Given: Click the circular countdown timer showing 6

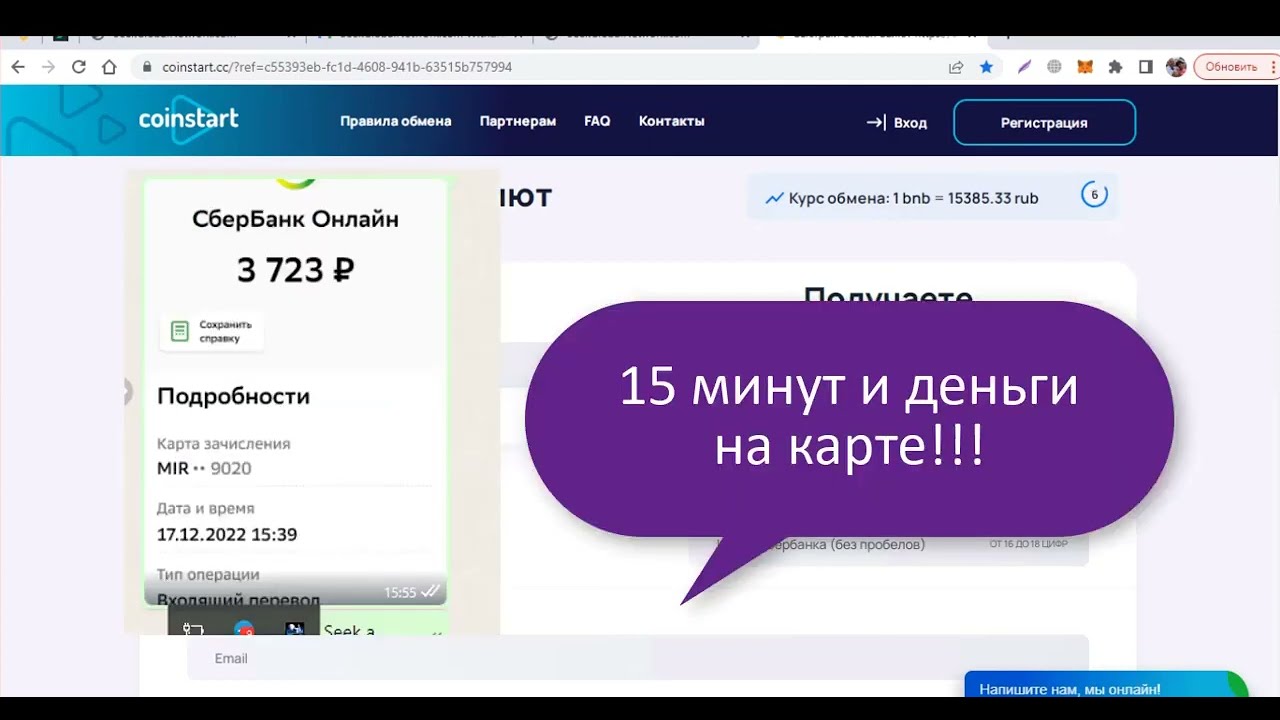Looking at the screenshot, I should click(1094, 194).
